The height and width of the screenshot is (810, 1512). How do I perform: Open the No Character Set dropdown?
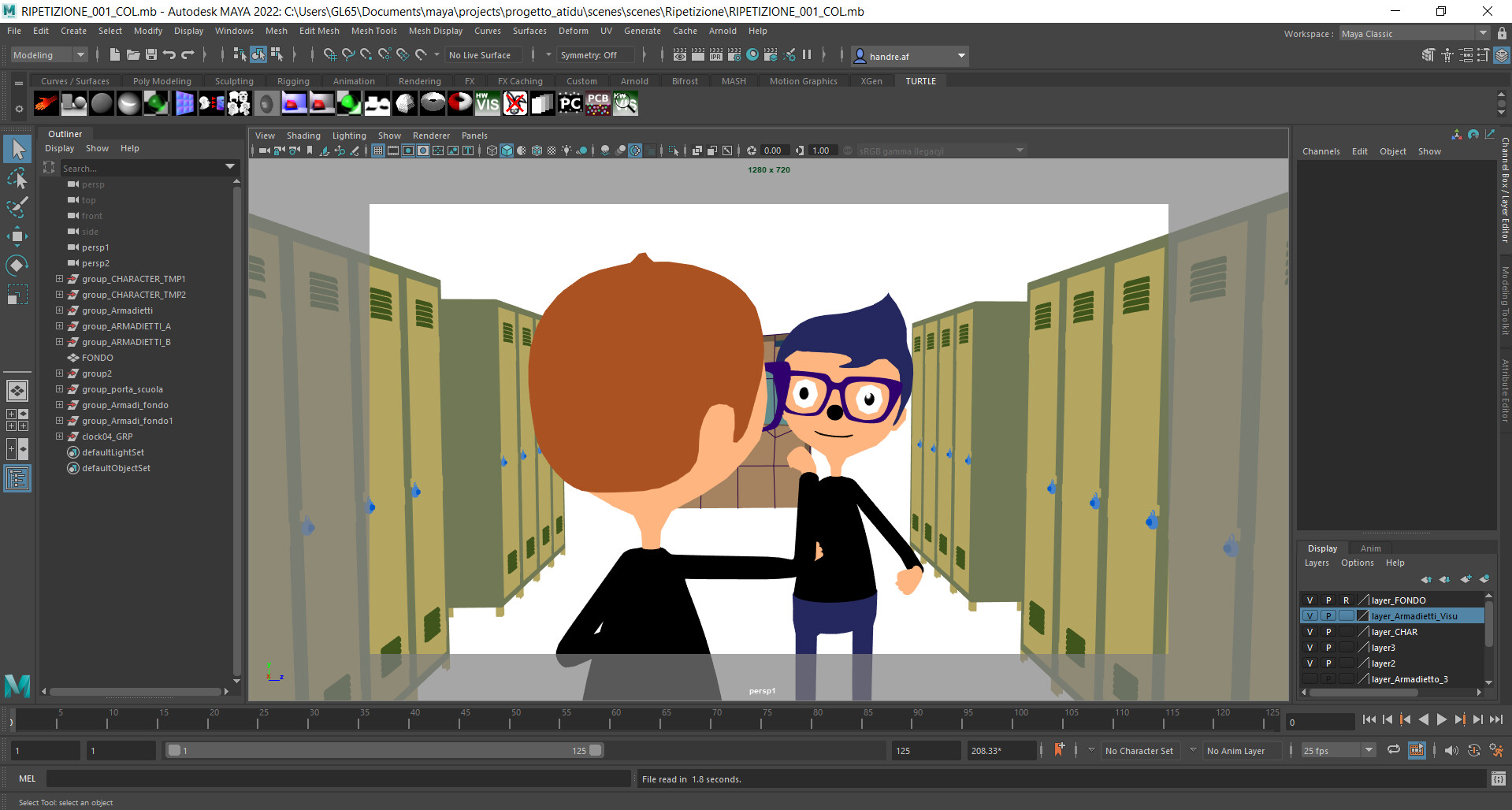point(1139,750)
